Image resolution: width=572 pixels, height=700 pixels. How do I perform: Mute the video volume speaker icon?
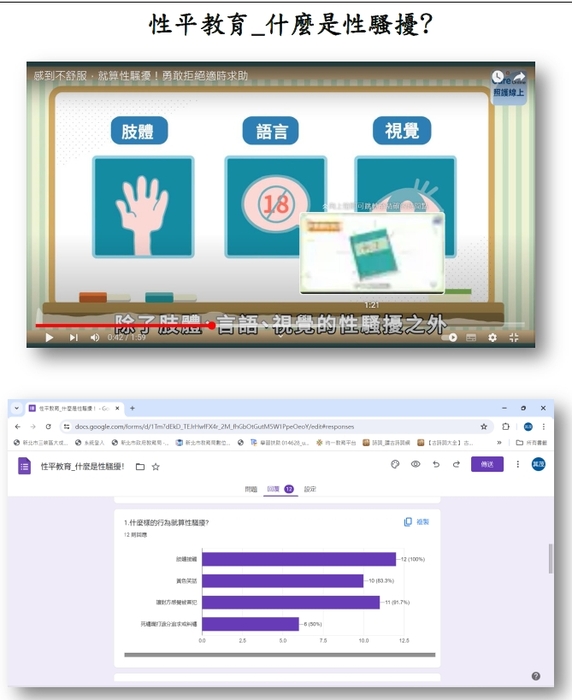tap(95, 338)
